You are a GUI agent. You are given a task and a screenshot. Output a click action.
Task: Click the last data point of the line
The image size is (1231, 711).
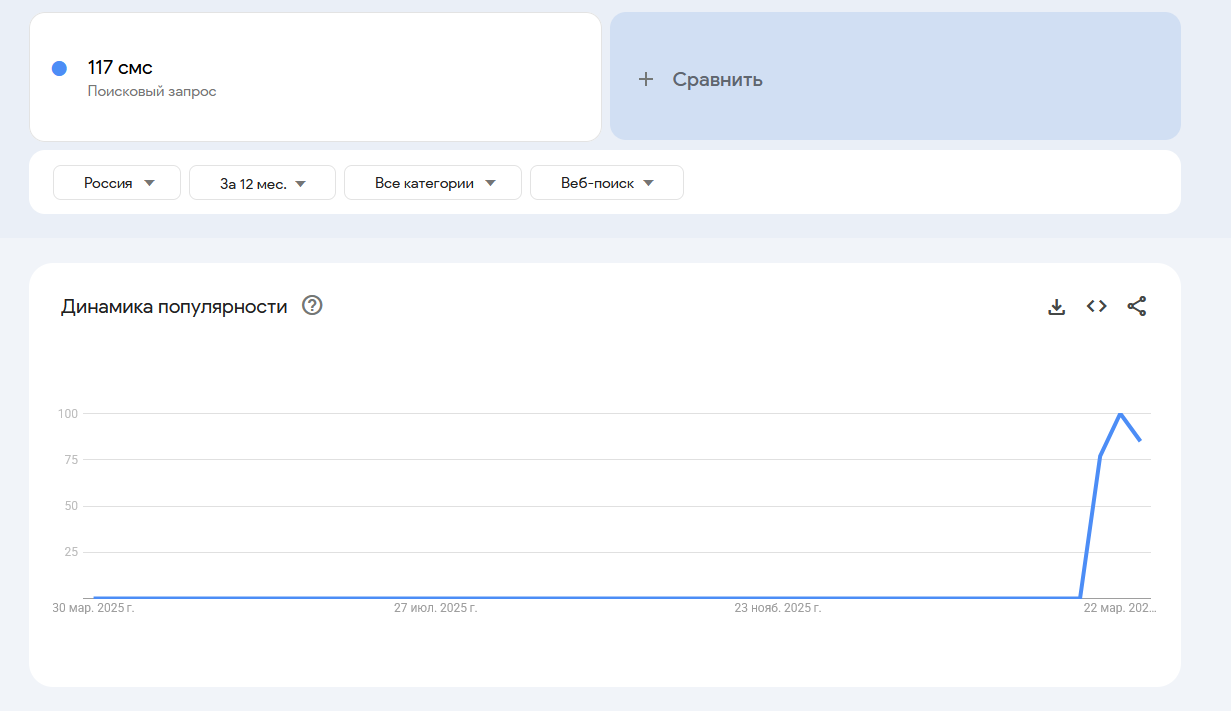tap(1140, 440)
